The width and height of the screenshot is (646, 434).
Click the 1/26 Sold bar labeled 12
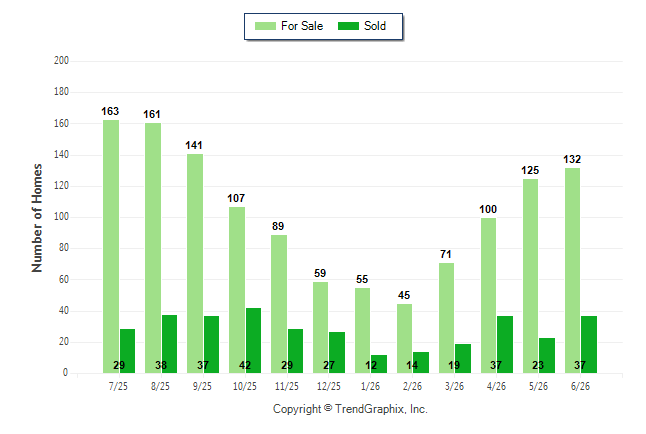pyautogui.click(x=379, y=364)
